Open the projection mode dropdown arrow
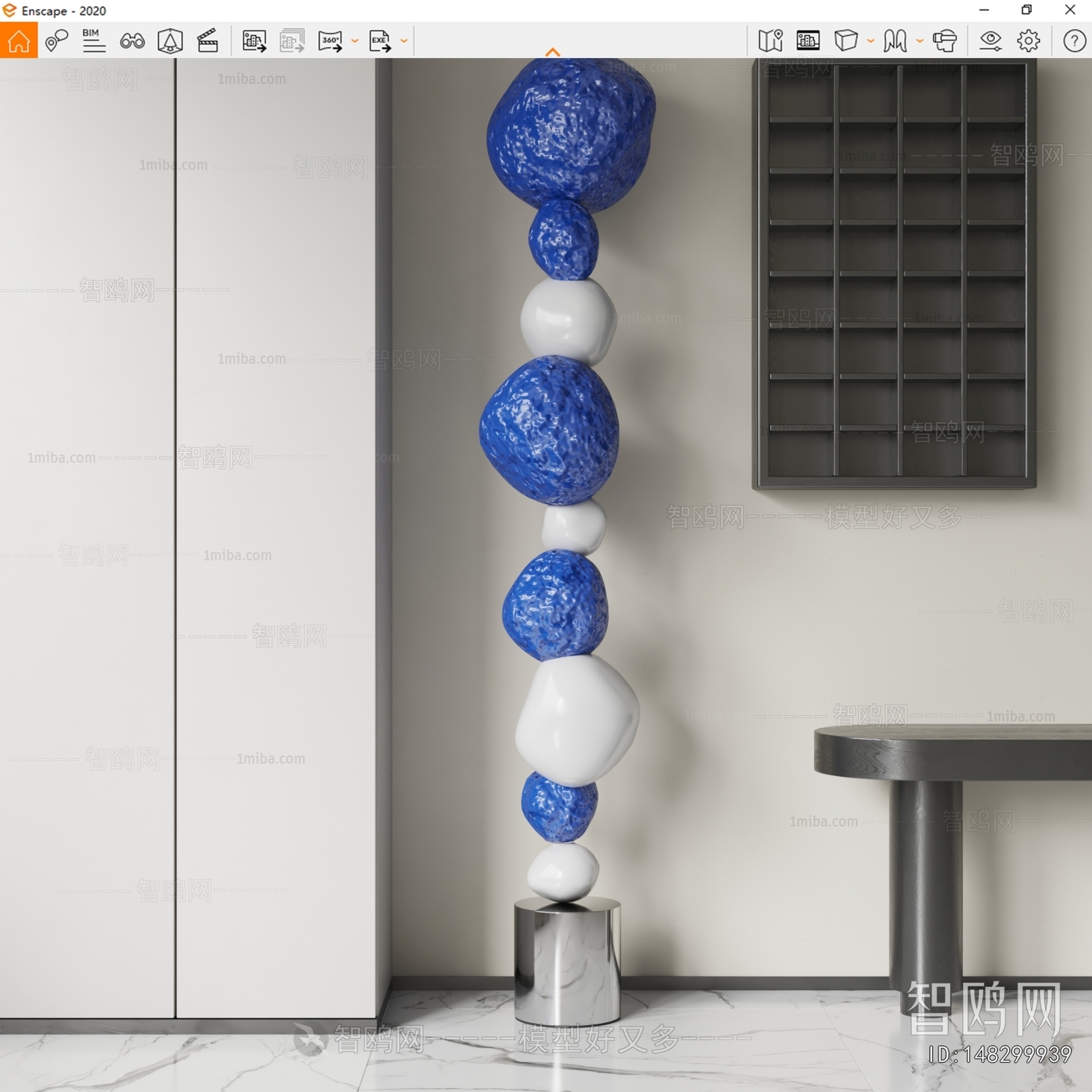The width and height of the screenshot is (1092, 1092). (x=870, y=41)
